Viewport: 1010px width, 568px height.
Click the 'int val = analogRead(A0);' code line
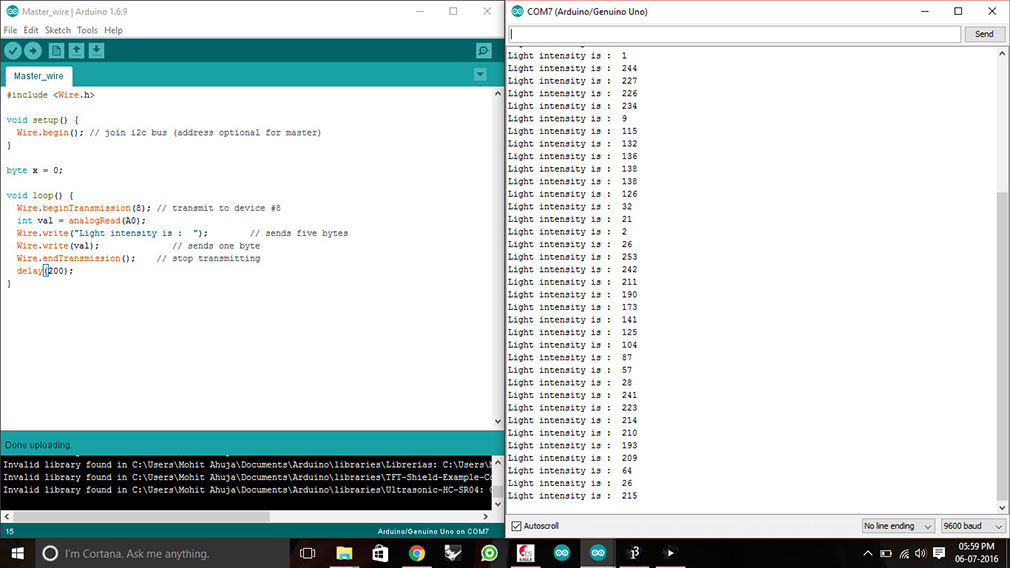[x=81, y=220]
